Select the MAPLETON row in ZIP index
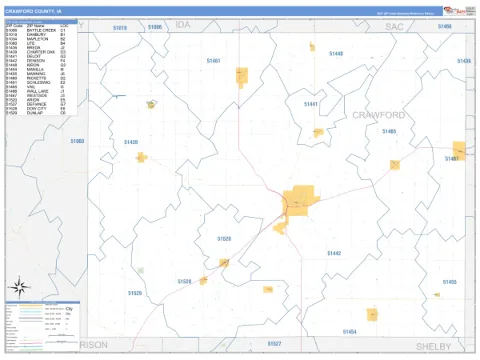The width and height of the screenshot is (480, 360). (x=36, y=39)
